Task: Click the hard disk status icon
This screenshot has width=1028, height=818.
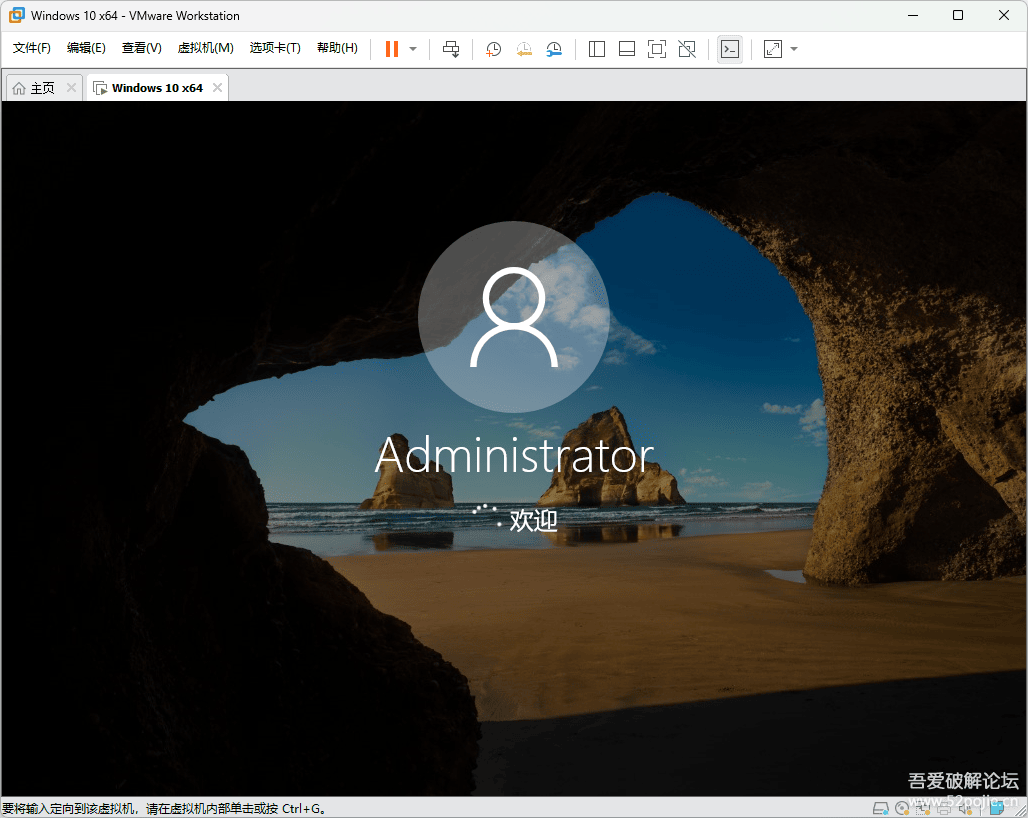Action: coord(880,808)
